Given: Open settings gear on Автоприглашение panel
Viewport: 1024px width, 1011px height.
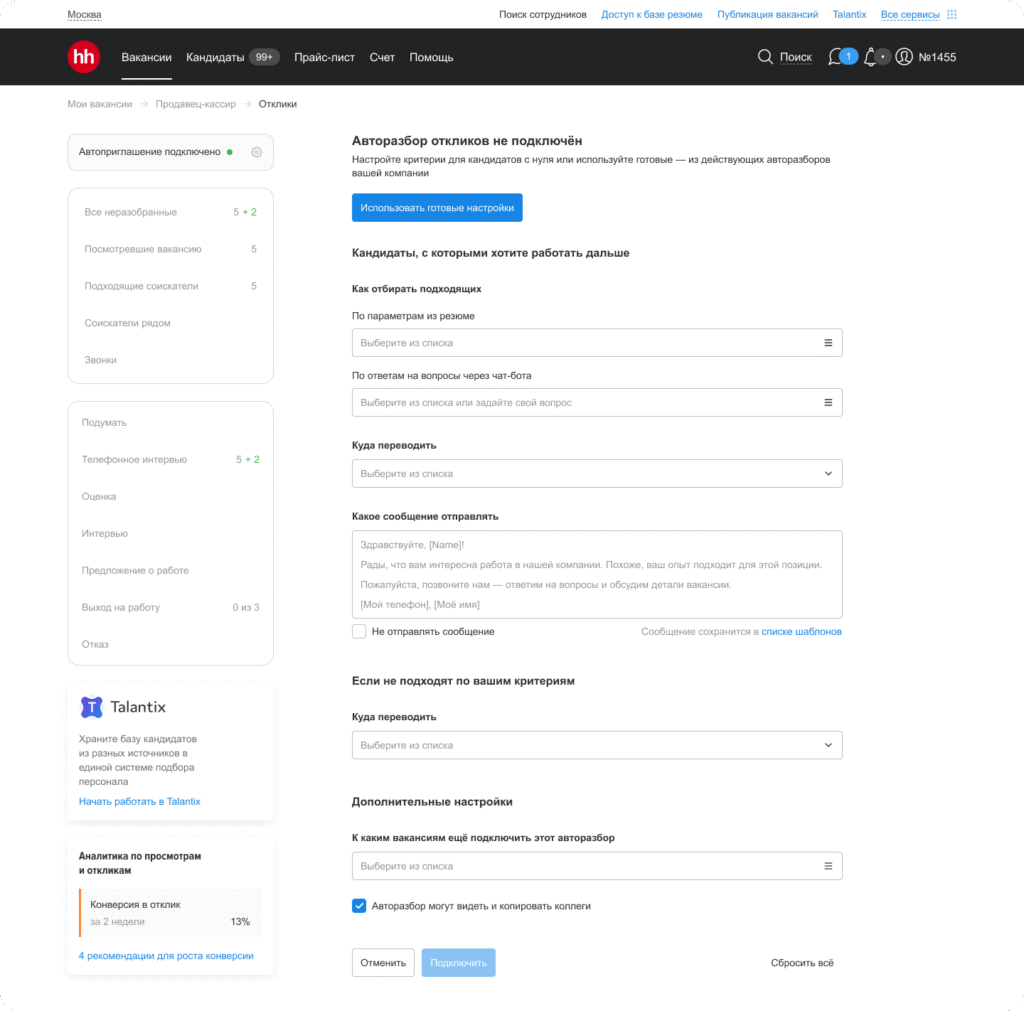Looking at the screenshot, I should (x=256, y=151).
